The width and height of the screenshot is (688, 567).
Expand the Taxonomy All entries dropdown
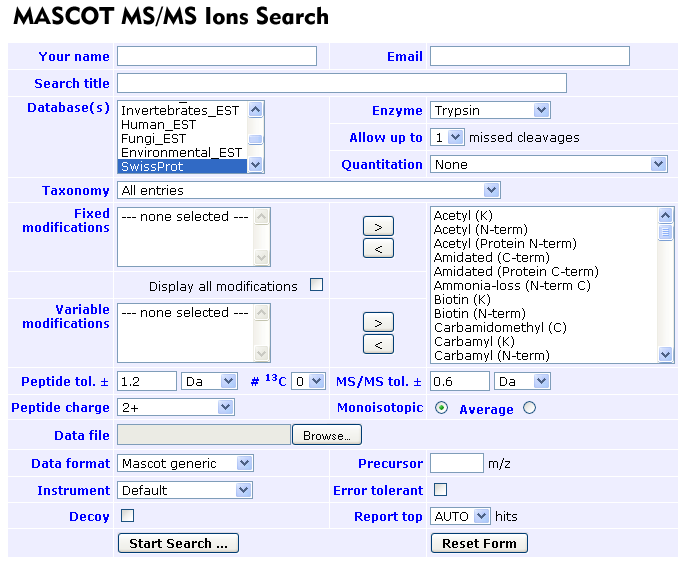(x=308, y=190)
